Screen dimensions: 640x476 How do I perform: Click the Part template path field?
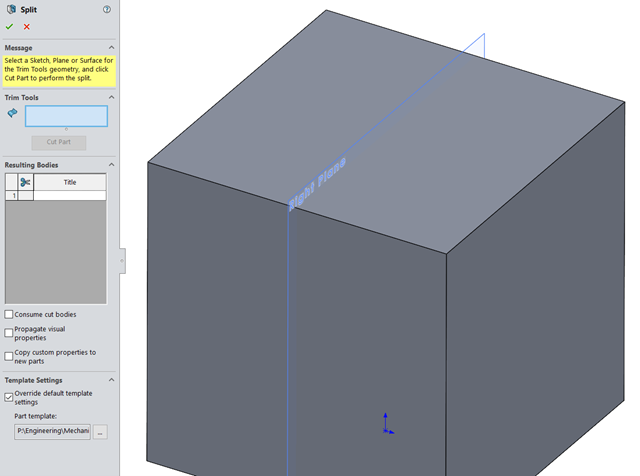click(52, 432)
